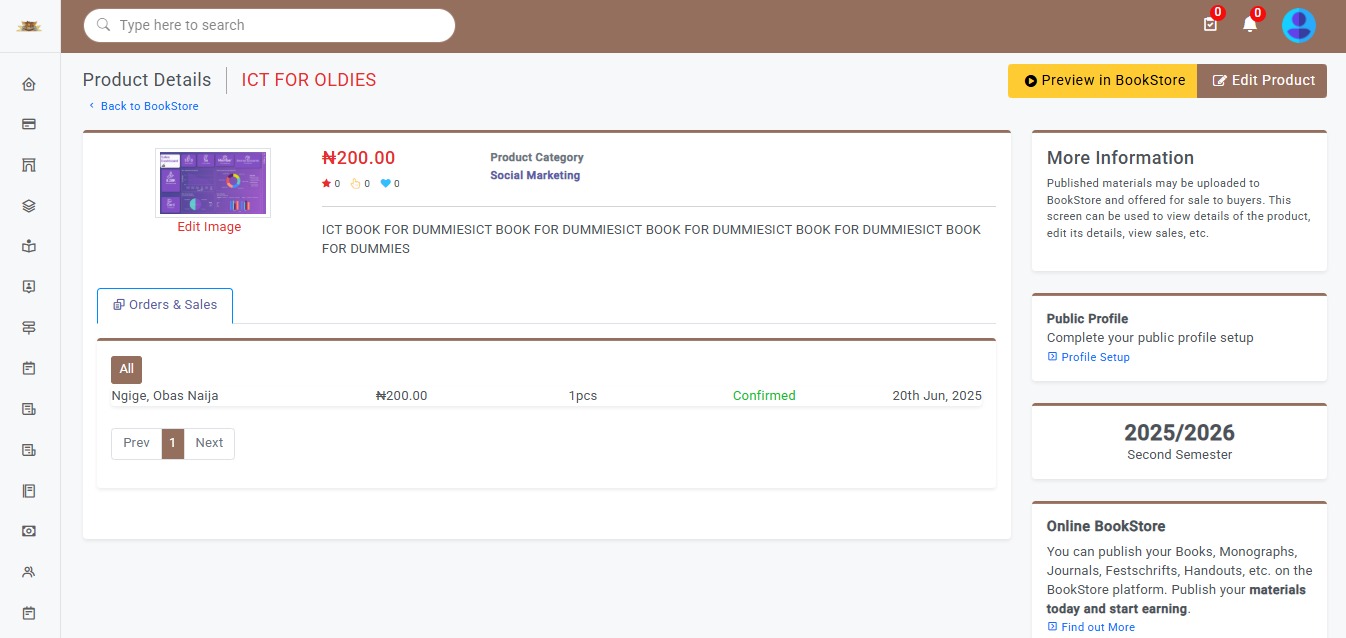Open the layers stack sidebar icon
This screenshot has height=638, width=1346.
[x=29, y=206]
